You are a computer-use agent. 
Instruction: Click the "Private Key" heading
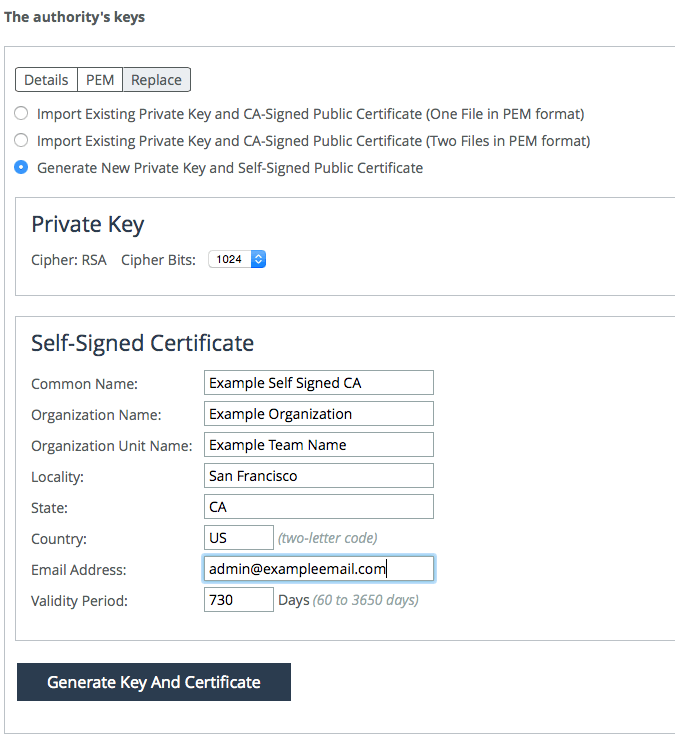pyautogui.click(x=88, y=225)
